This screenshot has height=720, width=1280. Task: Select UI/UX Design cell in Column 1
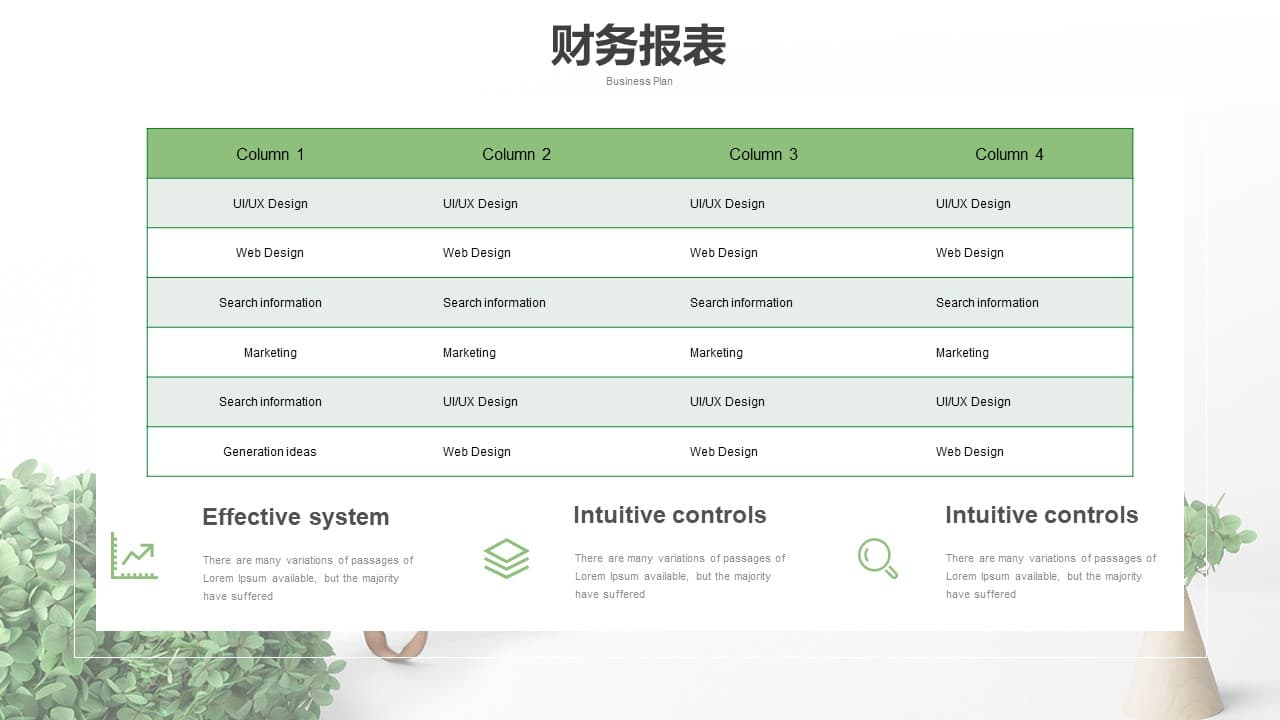point(270,204)
